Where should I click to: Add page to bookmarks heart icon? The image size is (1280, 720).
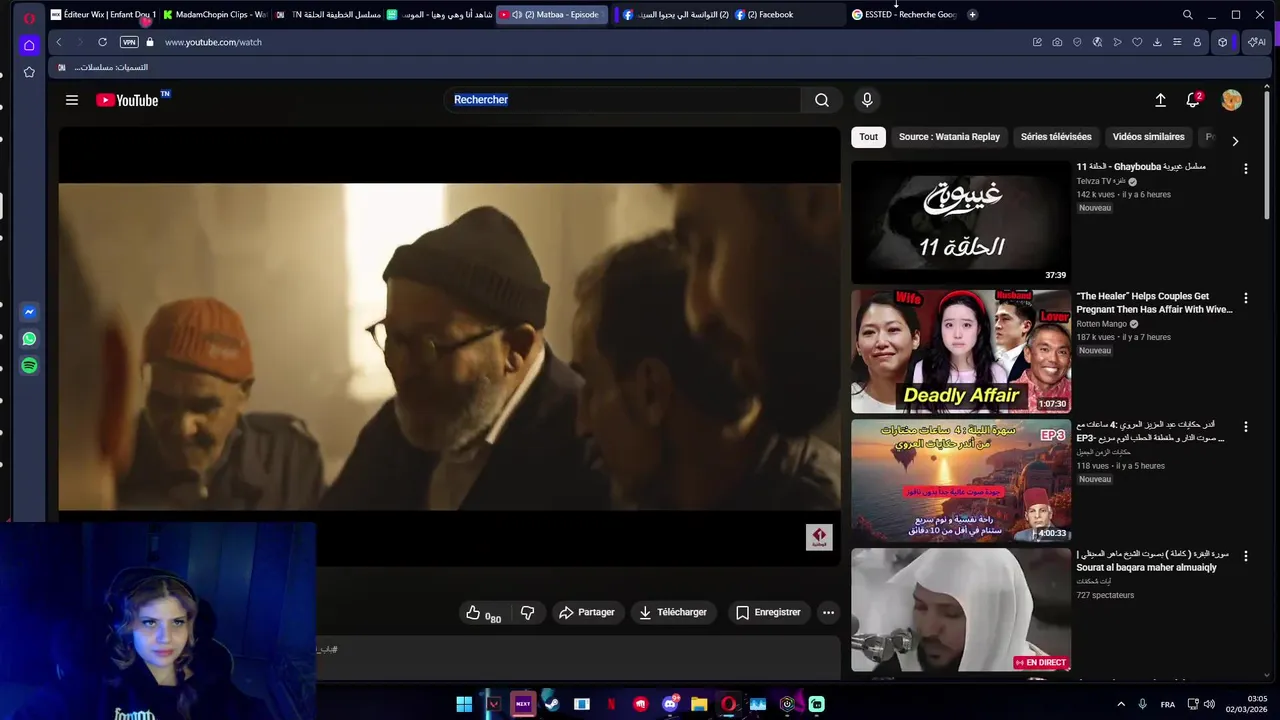point(1137,42)
